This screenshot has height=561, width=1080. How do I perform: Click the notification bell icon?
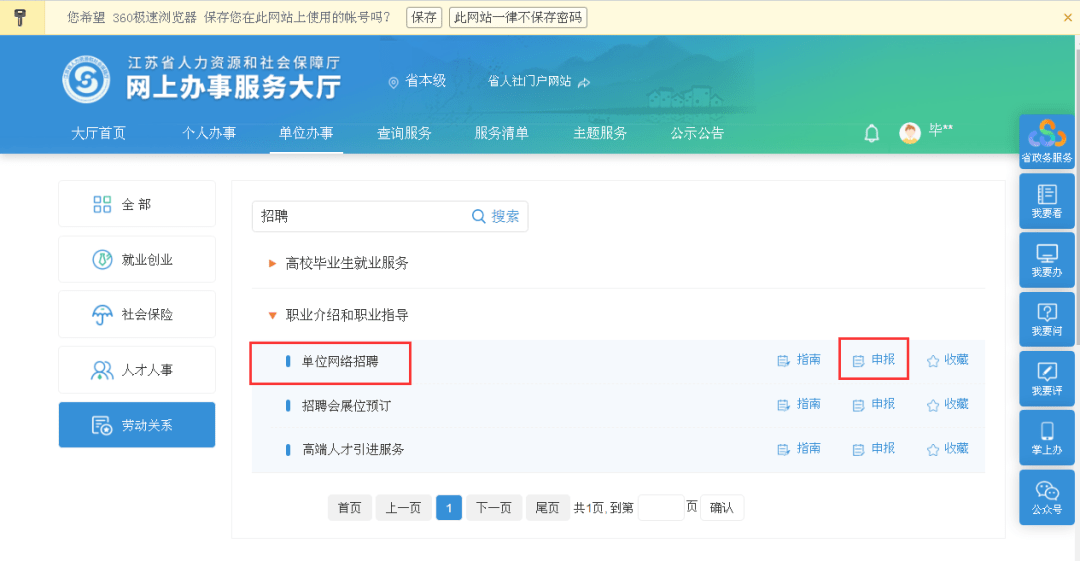click(x=871, y=133)
